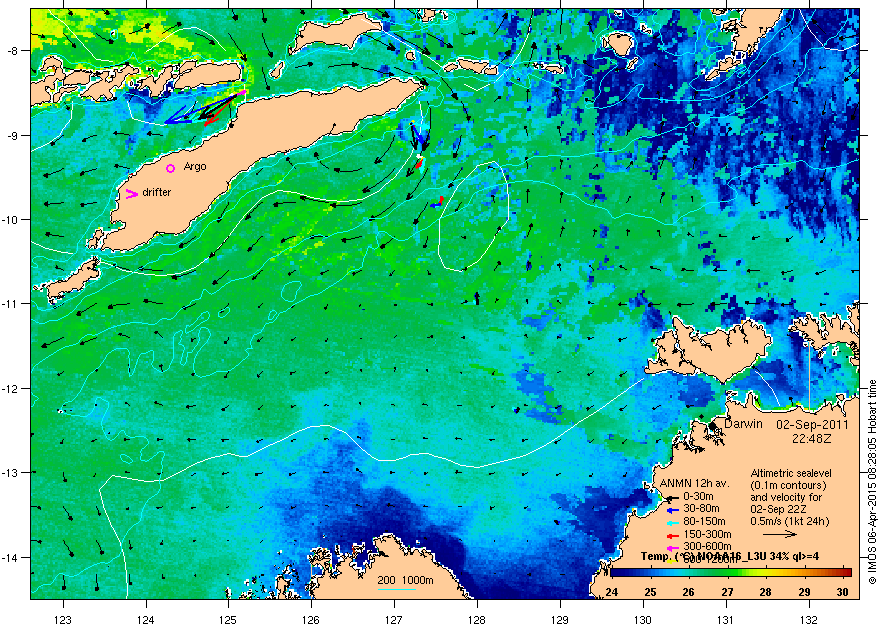Click longitude axis label 132

click(x=809, y=620)
